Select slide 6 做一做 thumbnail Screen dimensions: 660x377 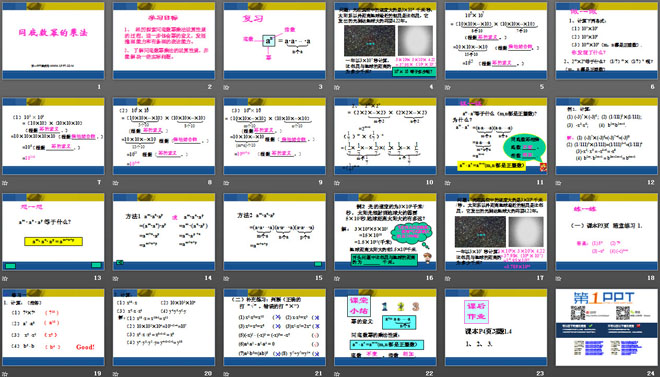pyautogui.click(x=607, y=41)
